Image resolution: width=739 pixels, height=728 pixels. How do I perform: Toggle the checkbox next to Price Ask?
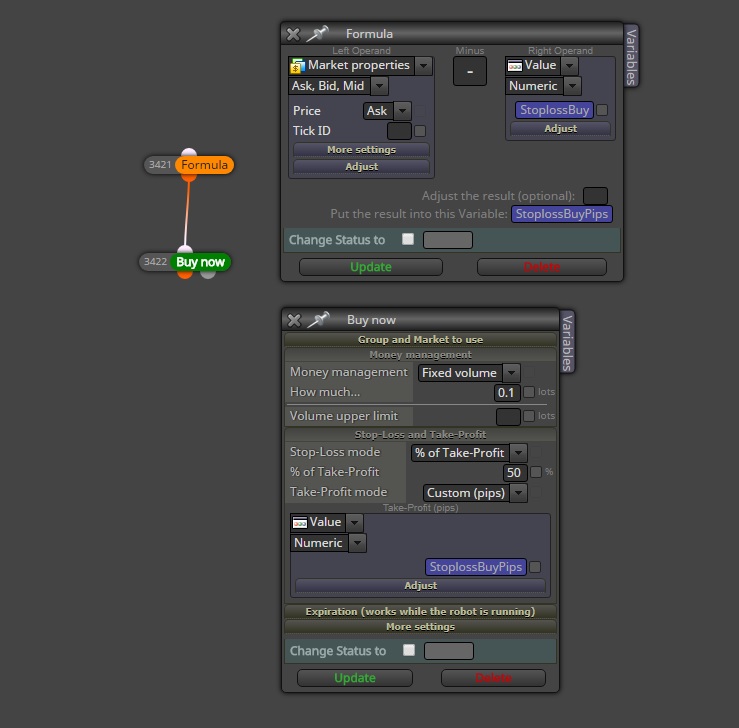pos(420,111)
